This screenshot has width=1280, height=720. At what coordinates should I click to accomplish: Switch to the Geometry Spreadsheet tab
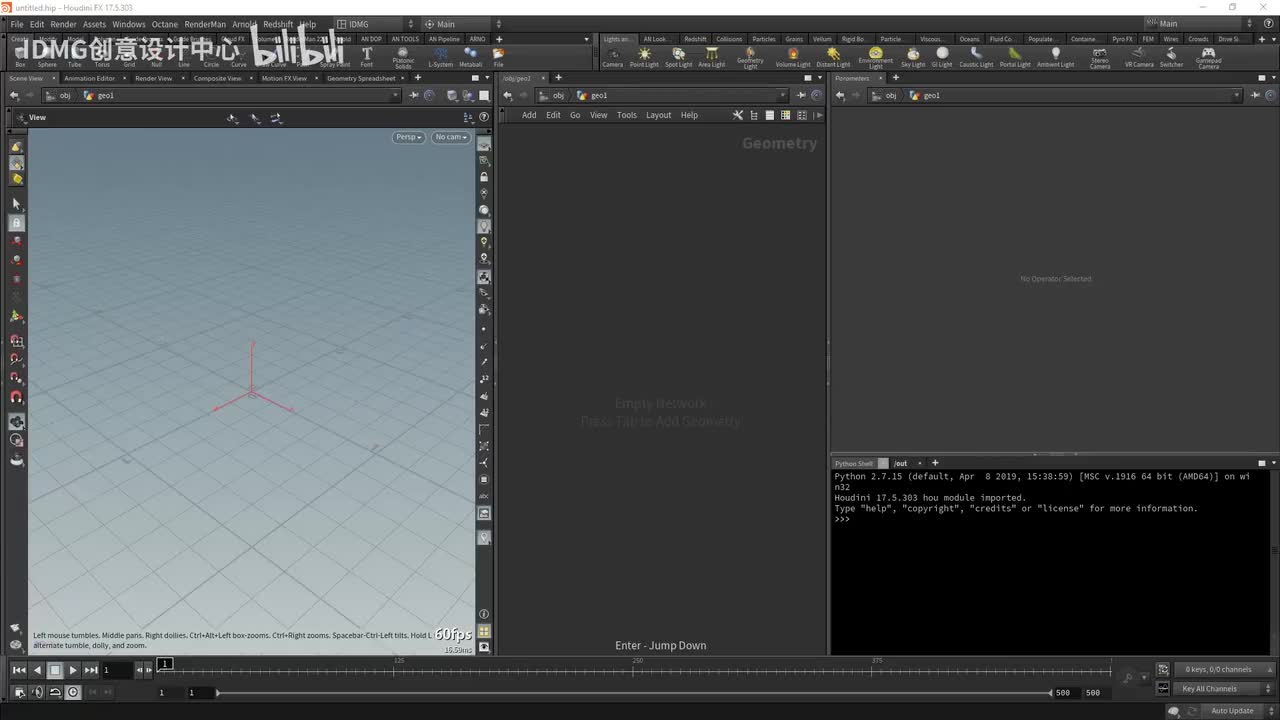click(360, 78)
